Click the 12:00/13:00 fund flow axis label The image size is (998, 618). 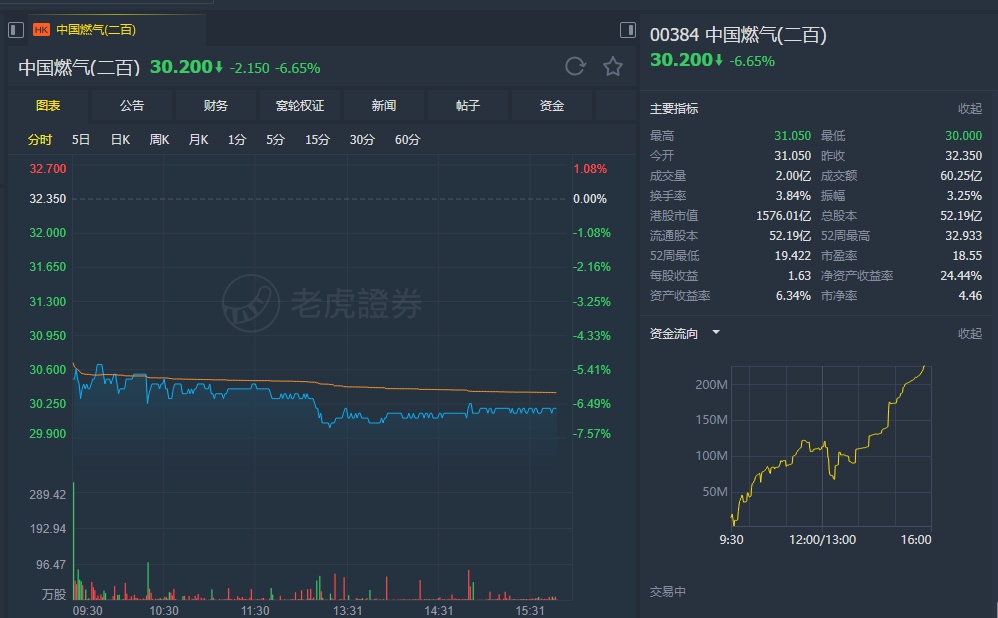[x=822, y=540]
